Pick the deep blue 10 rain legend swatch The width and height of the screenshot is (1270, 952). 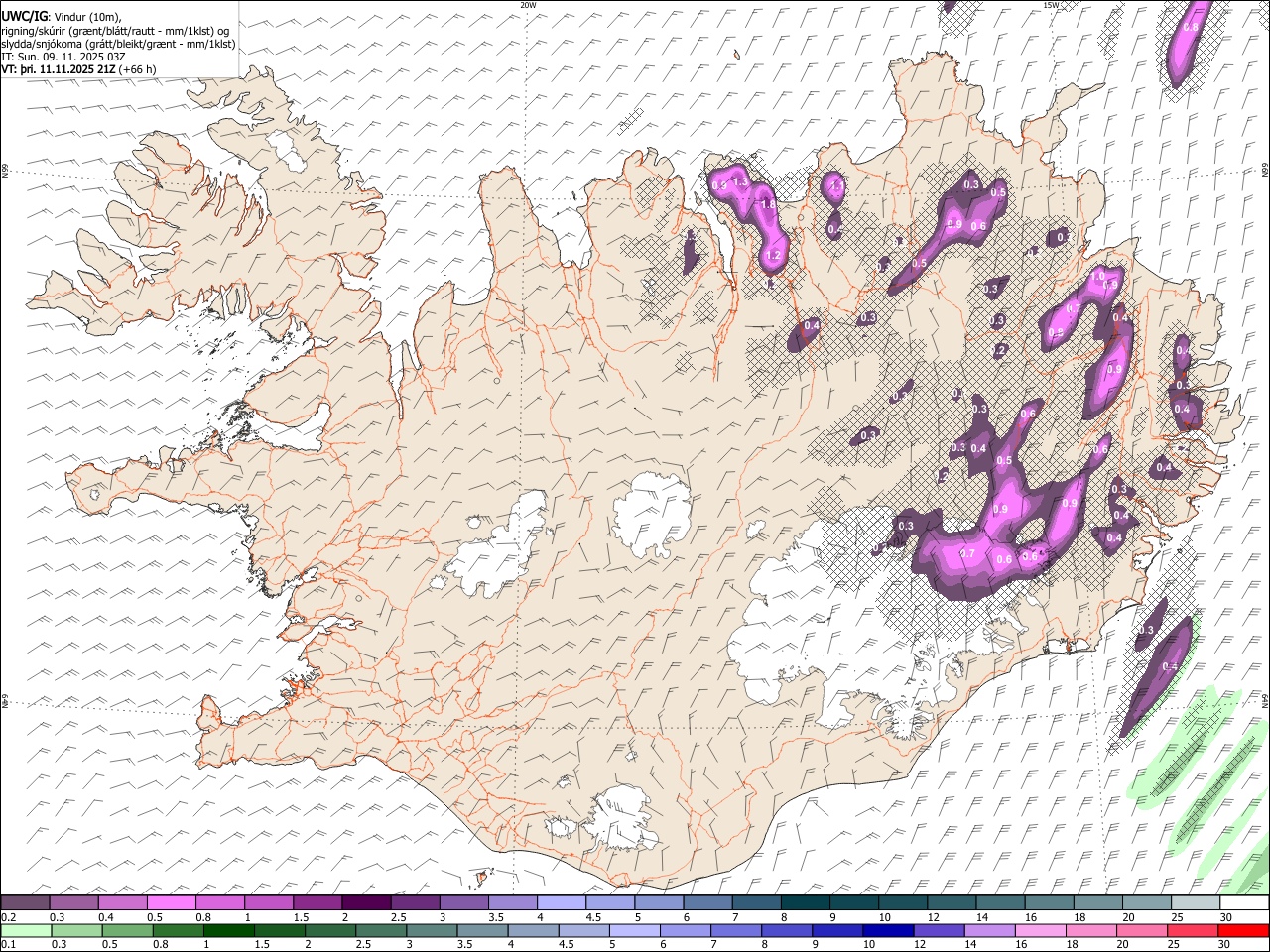click(x=887, y=930)
